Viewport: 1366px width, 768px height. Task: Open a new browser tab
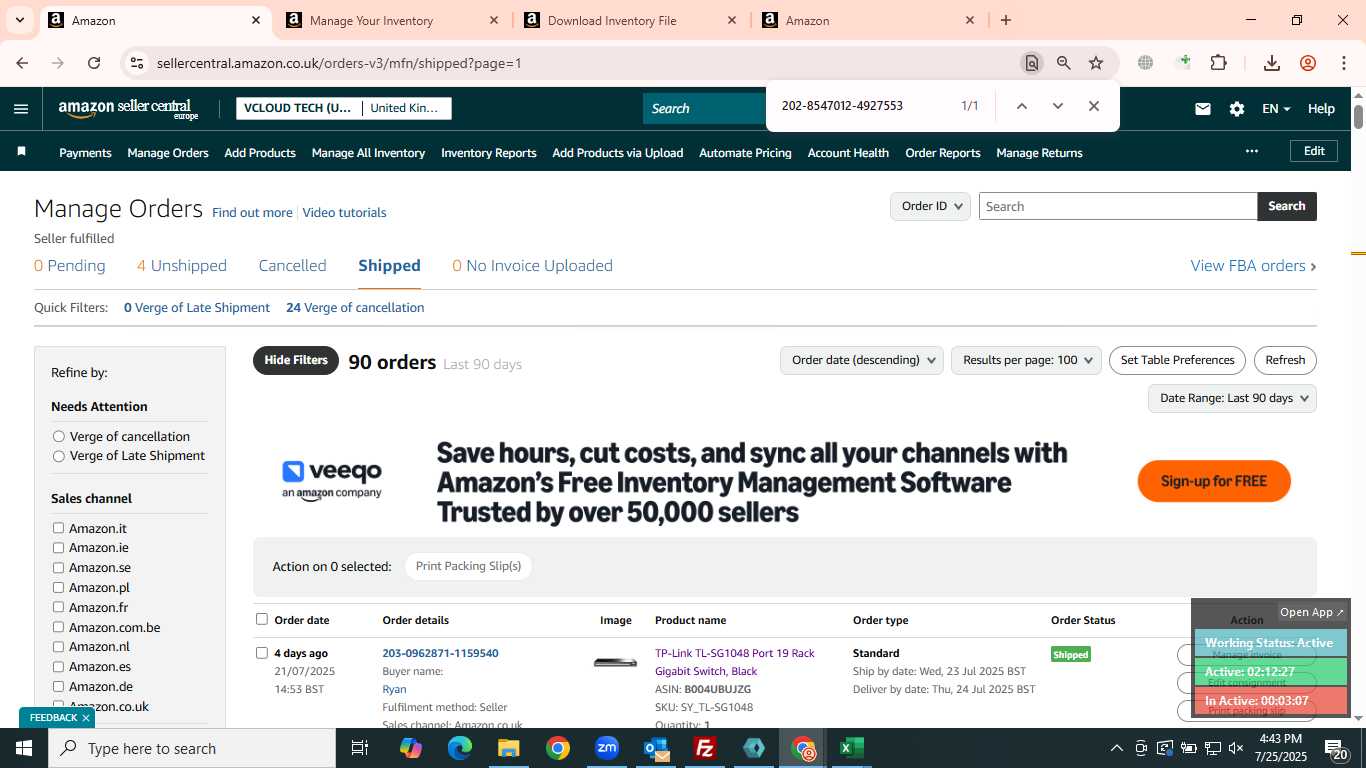1006,20
